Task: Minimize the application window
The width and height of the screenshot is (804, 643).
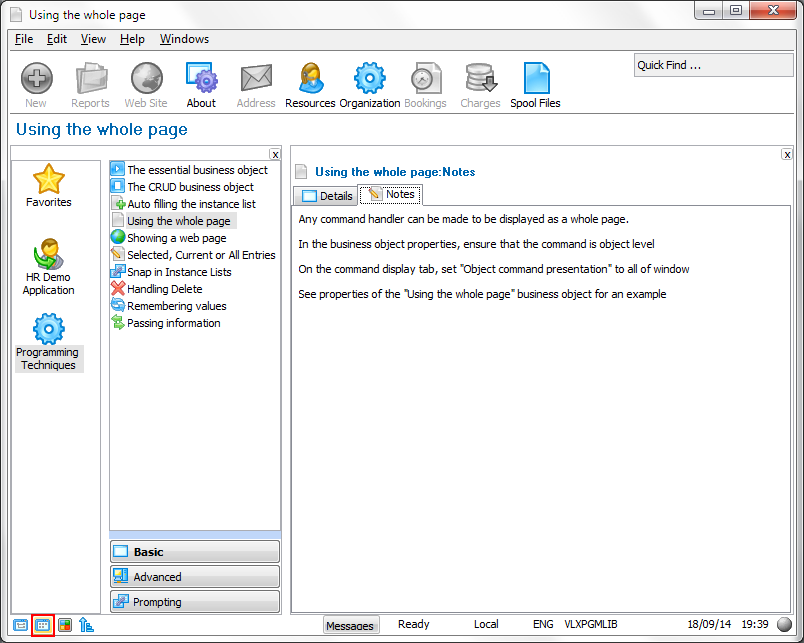Action: coord(709,11)
